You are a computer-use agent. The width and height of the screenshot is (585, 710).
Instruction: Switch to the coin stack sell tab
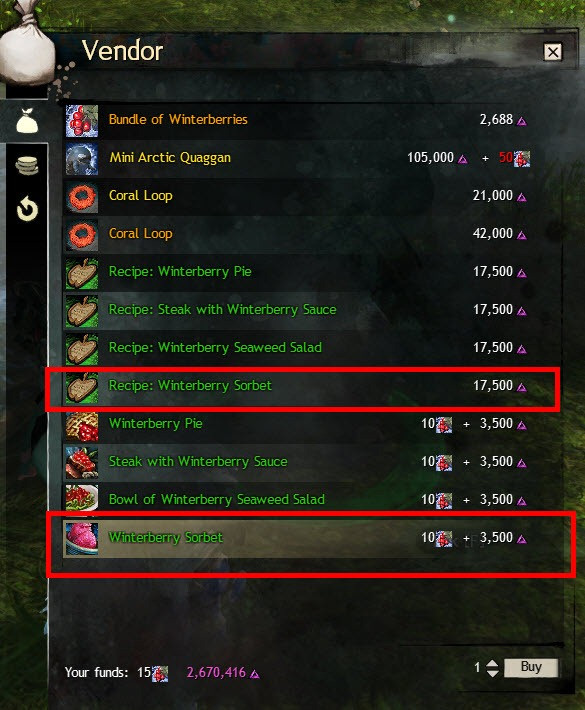pyautogui.click(x=27, y=165)
